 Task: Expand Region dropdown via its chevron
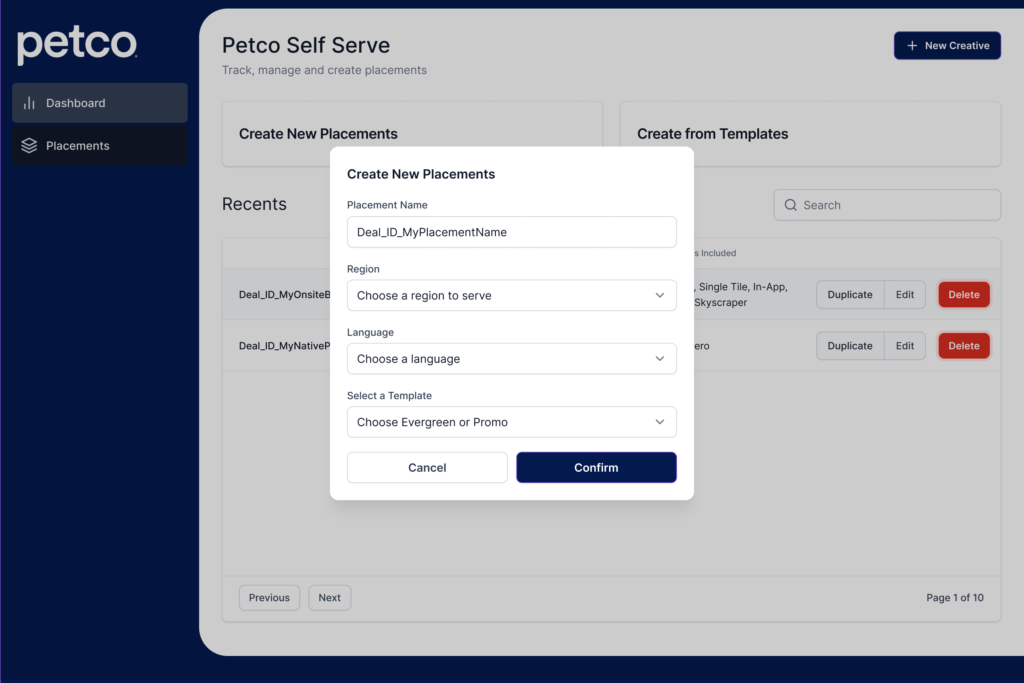[660, 295]
